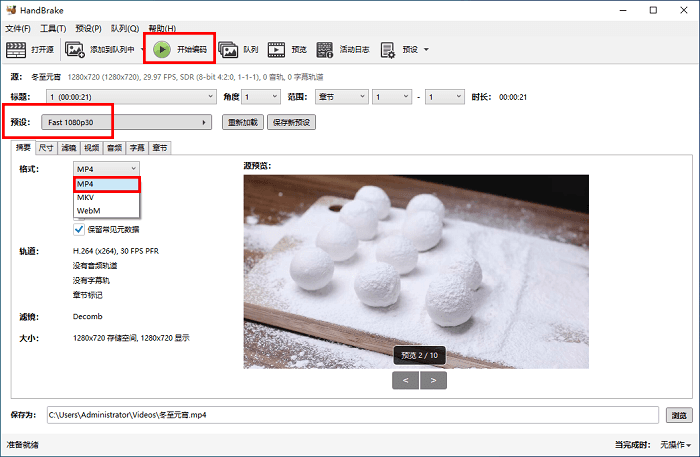Click the source preview image of rice balls
The height and width of the screenshot is (457, 700).
click(x=416, y=272)
